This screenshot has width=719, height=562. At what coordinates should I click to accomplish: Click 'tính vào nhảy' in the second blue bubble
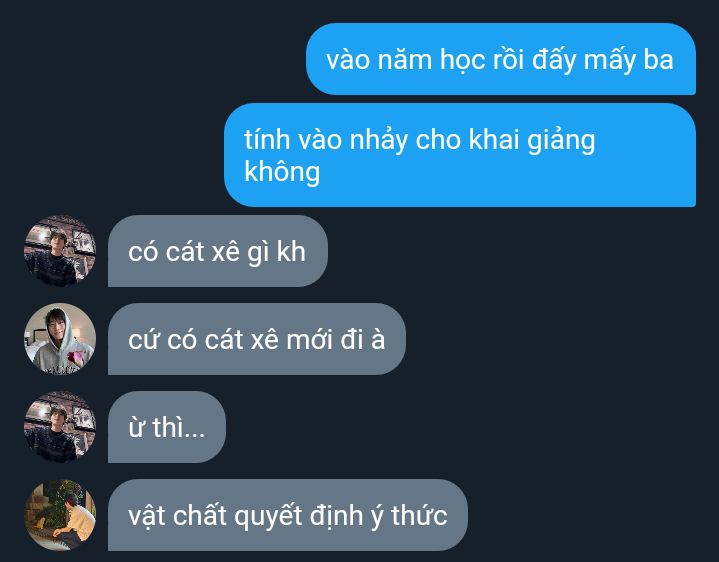[326, 140]
